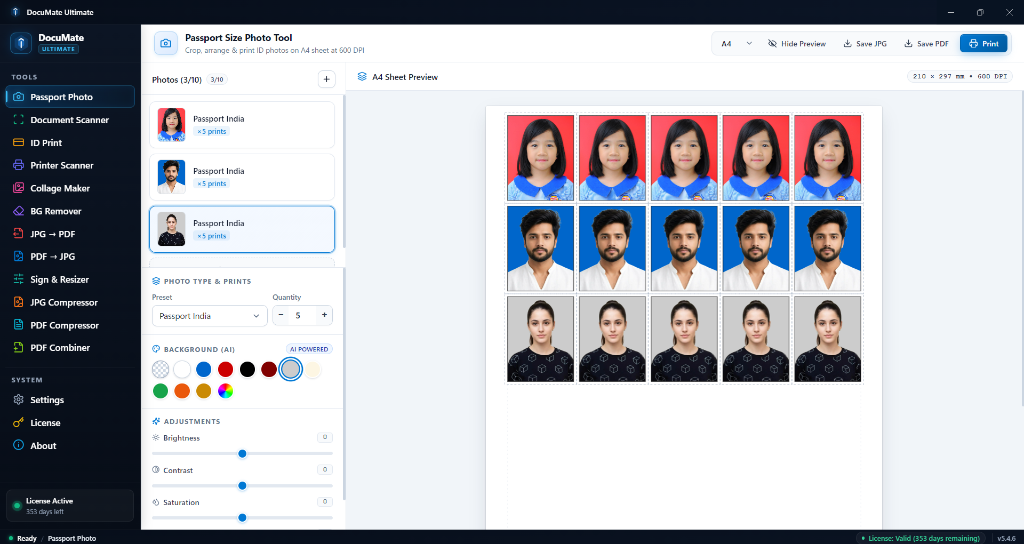The height and width of the screenshot is (544, 1024).
Task: Click the License Valid status bar text
Action: 924,538
